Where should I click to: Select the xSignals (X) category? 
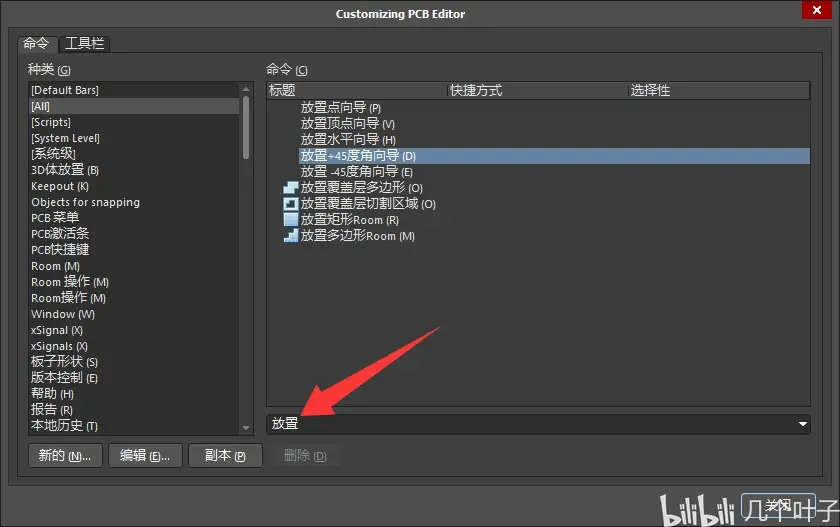pyautogui.click(x=134, y=346)
